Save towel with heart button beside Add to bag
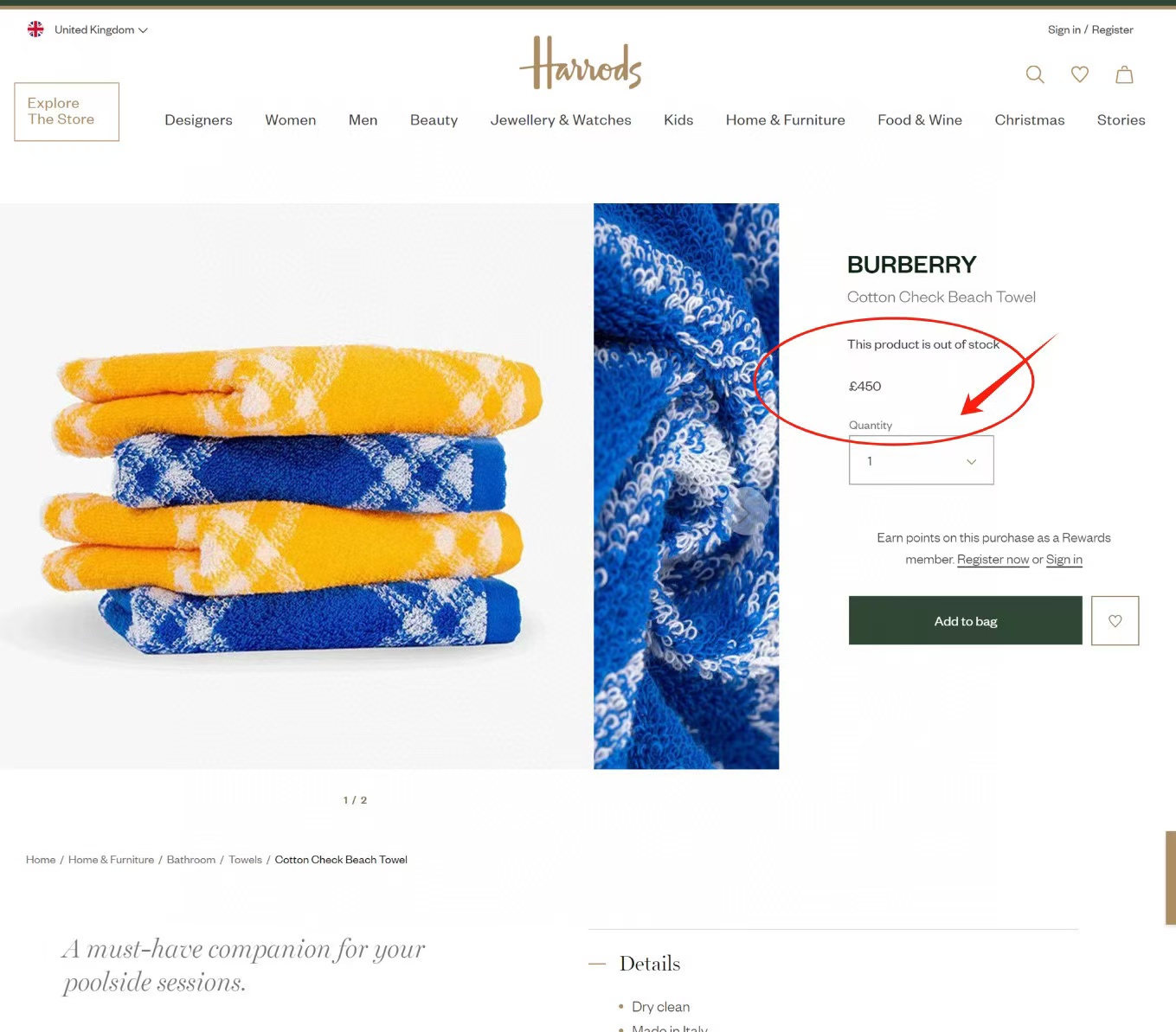Image resolution: width=1176 pixels, height=1032 pixels. coord(1115,620)
